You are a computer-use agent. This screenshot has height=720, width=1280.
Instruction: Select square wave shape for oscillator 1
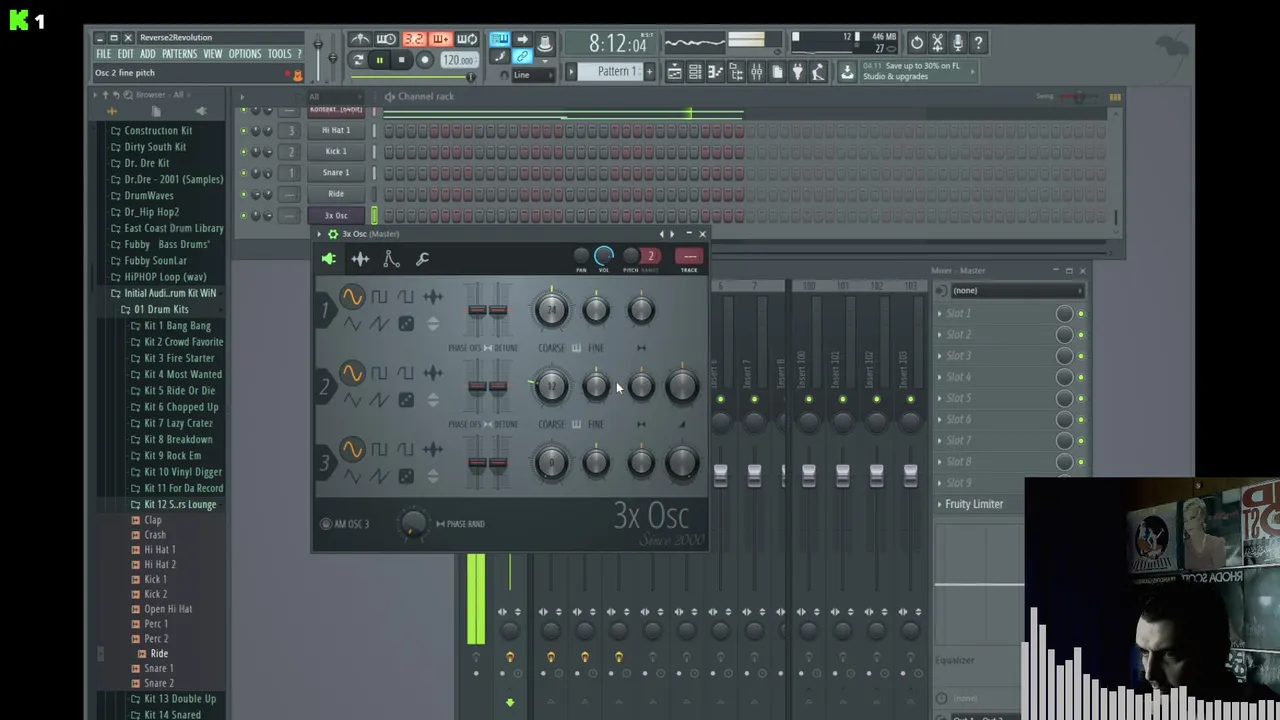click(379, 296)
